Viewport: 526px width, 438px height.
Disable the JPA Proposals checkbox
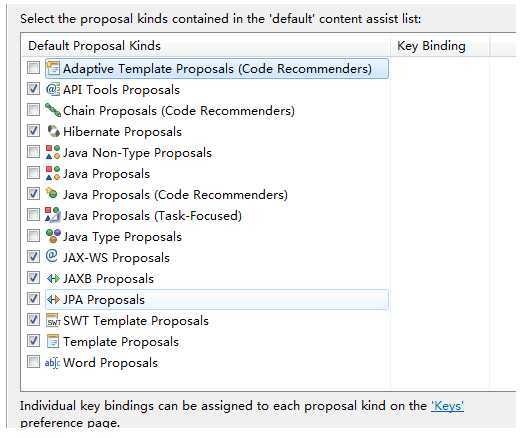(33, 298)
